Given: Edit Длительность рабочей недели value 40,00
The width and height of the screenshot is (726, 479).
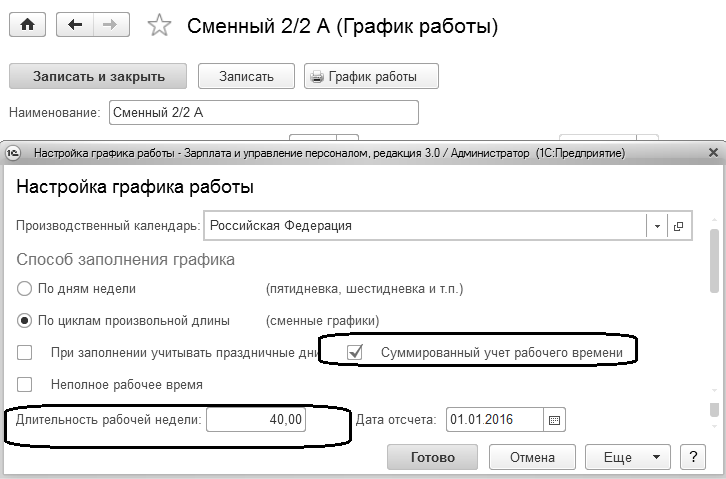Looking at the screenshot, I should click(x=256, y=420).
